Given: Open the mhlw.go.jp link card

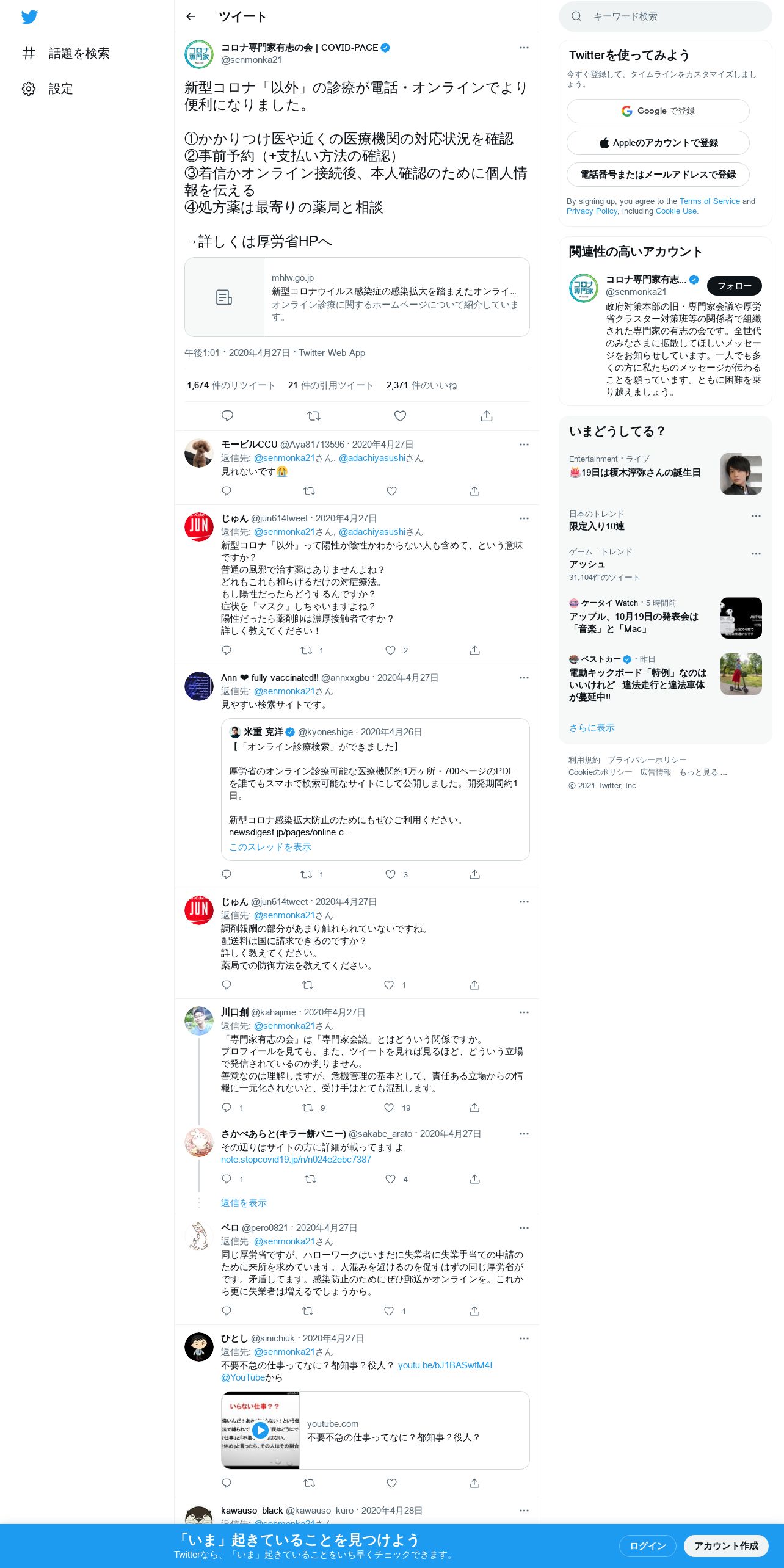Looking at the screenshot, I should point(357,297).
